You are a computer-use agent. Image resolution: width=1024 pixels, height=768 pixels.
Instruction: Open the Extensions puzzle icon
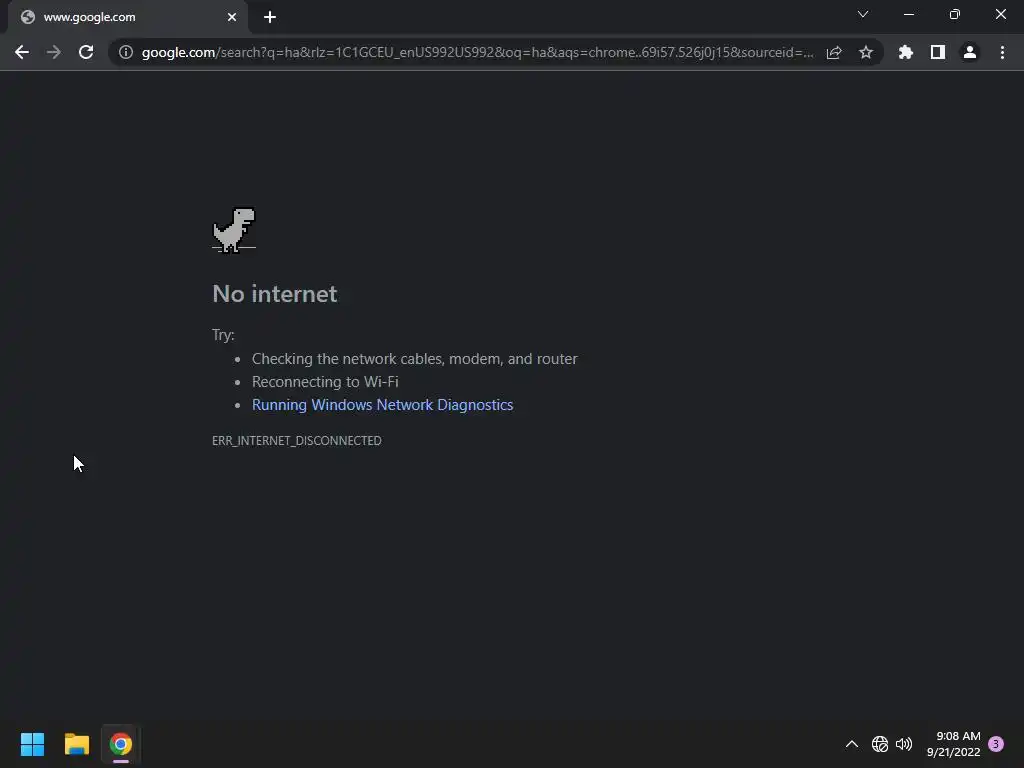coord(906,52)
